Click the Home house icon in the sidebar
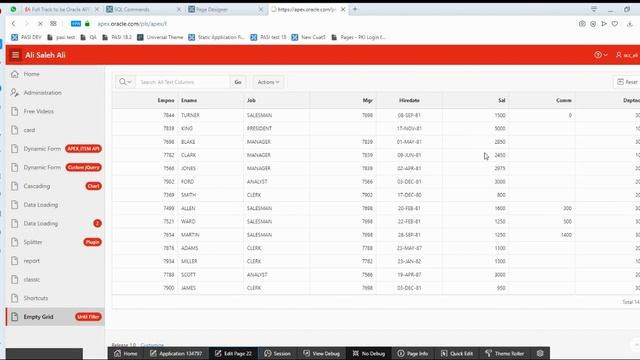This screenshot has height=360, width=640. tap(15, 74)
